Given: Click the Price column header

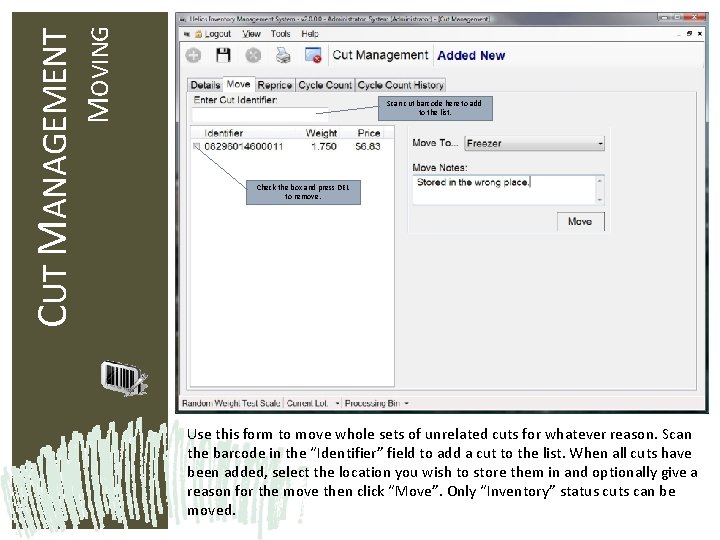Looking at the screenshot, I should pos(369,133).
